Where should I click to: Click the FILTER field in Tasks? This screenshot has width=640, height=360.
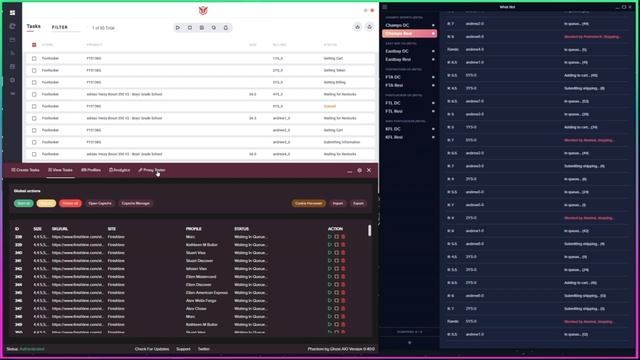point(66,27)
